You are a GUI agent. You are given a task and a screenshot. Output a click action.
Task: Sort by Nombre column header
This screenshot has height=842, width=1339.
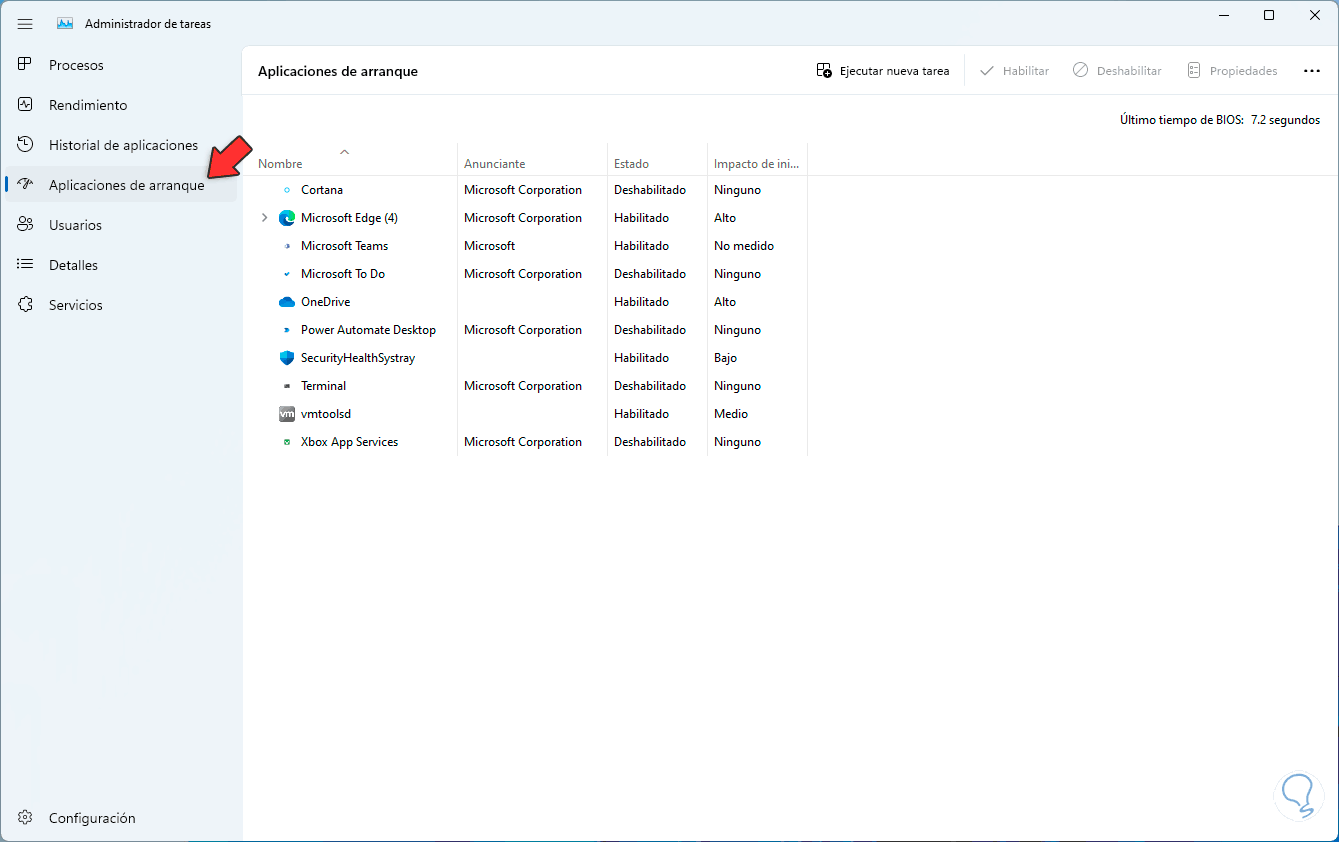[x=350, y=160]
